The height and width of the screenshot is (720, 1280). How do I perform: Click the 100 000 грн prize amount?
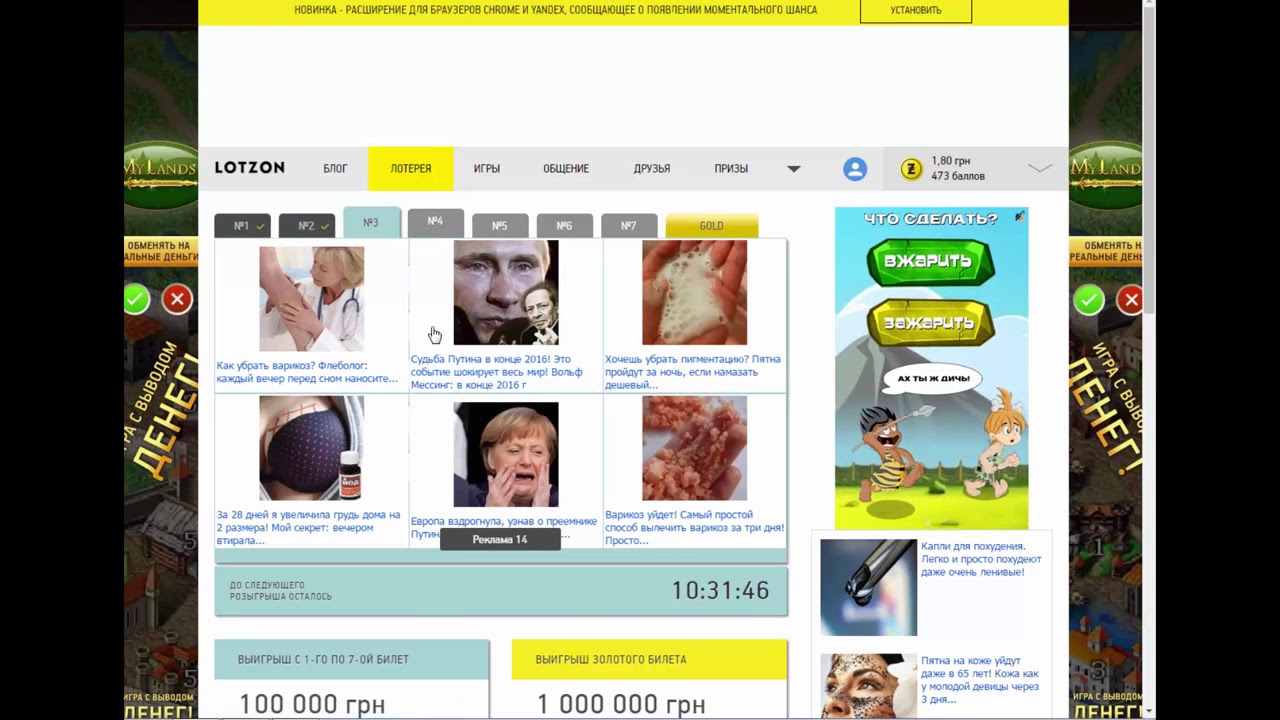tap(312, 704)
